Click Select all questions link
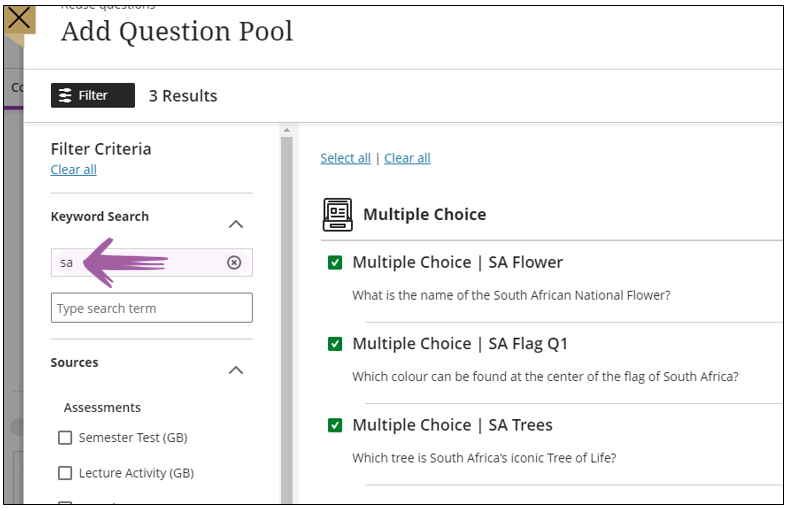Viewport: 789px width, 508px height. pyautogui.click(x=345, y=158)
